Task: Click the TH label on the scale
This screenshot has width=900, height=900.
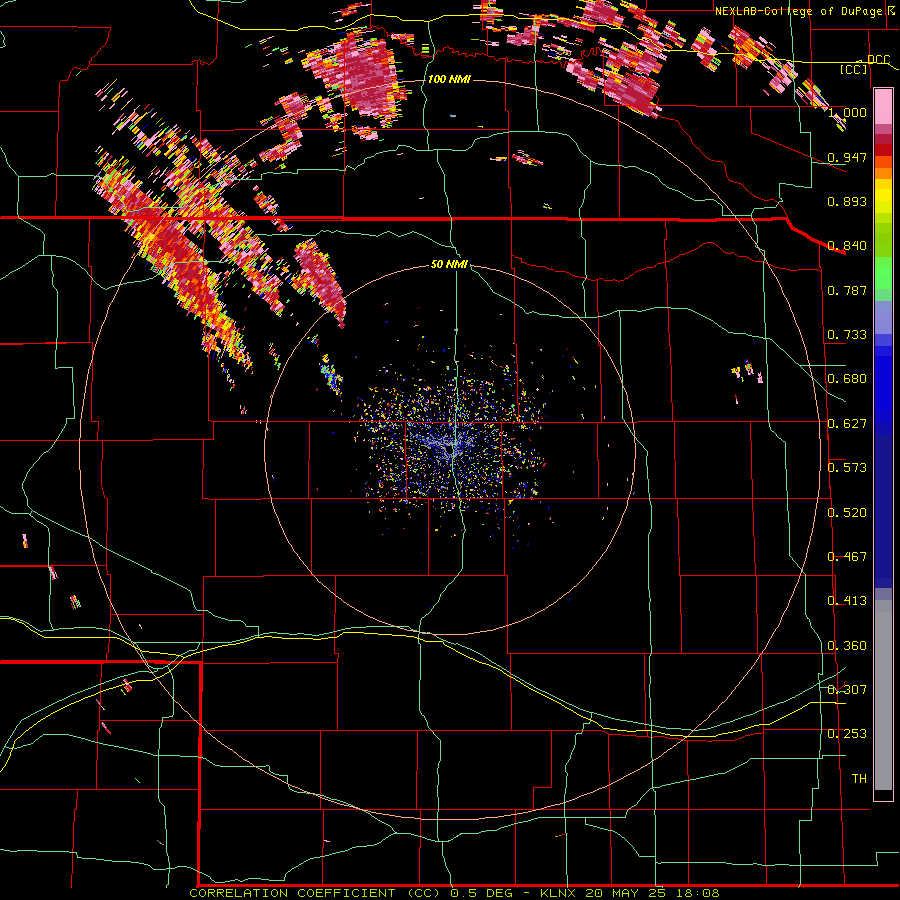Action: click(859, 779)
